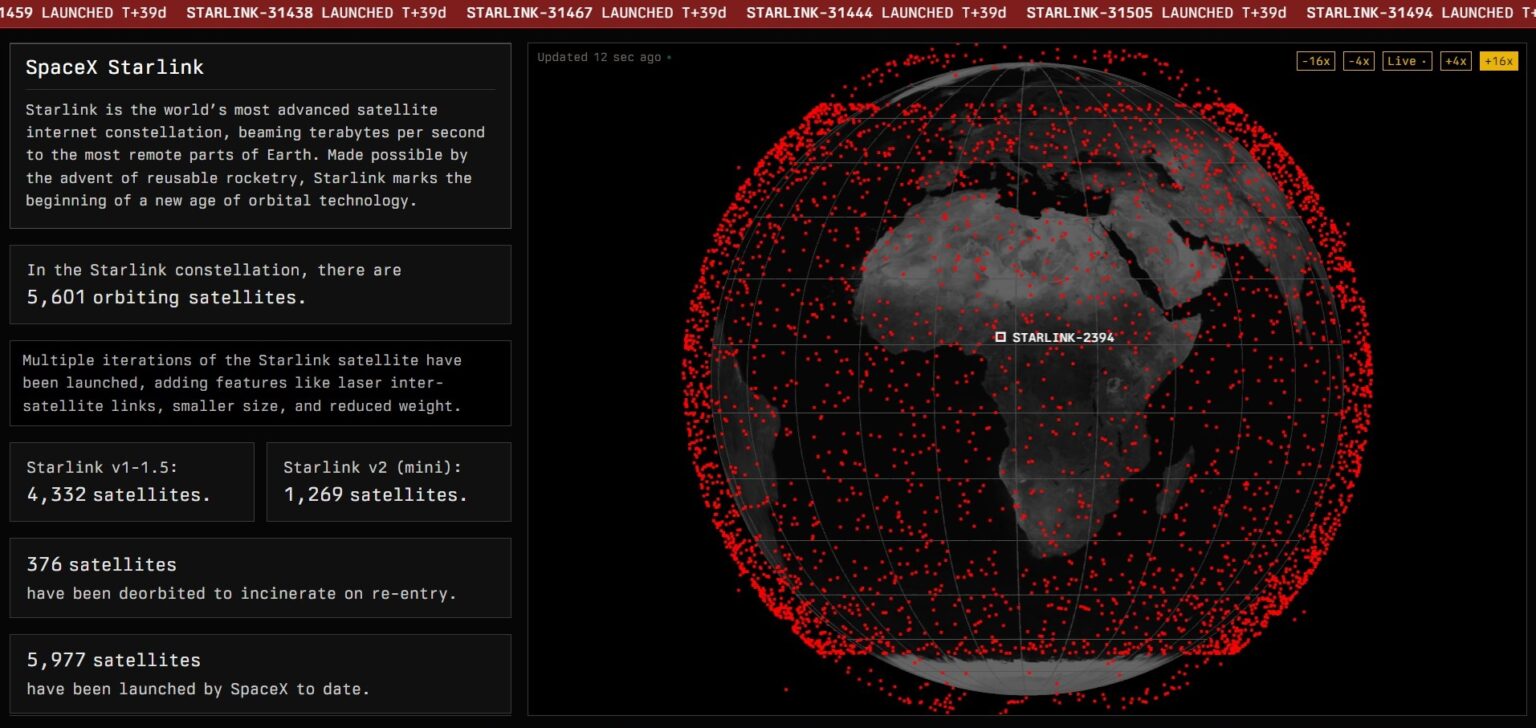Expand the Starlink v1-1.5 stats box

131,481
